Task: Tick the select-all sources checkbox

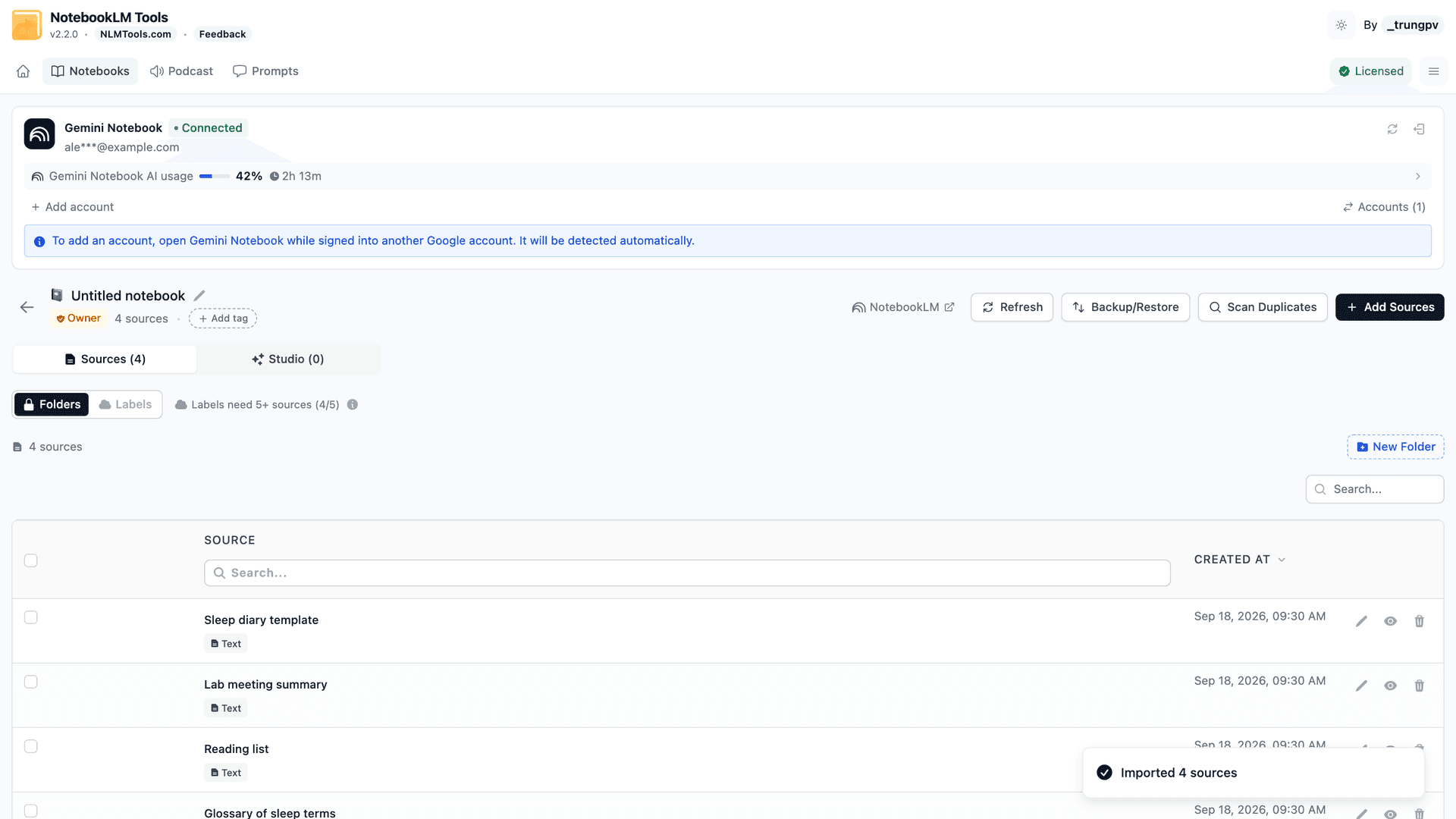Action: tap(31, 560)
